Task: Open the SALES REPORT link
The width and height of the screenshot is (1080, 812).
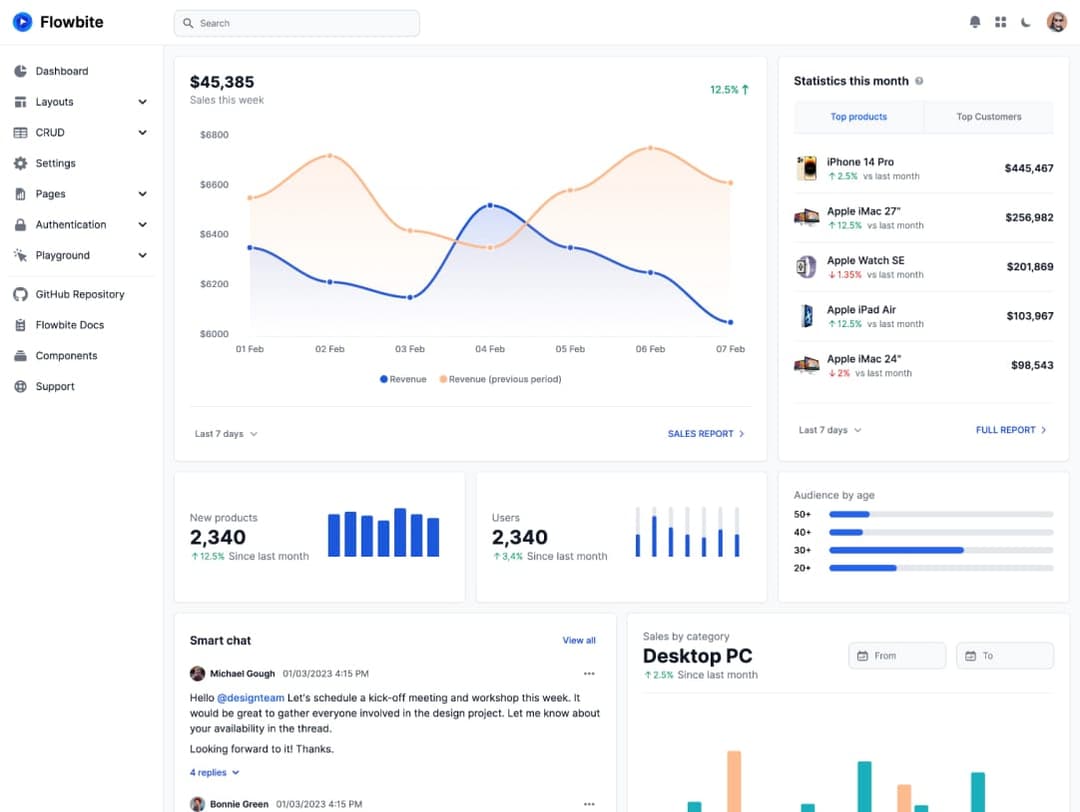Action: 706,434
